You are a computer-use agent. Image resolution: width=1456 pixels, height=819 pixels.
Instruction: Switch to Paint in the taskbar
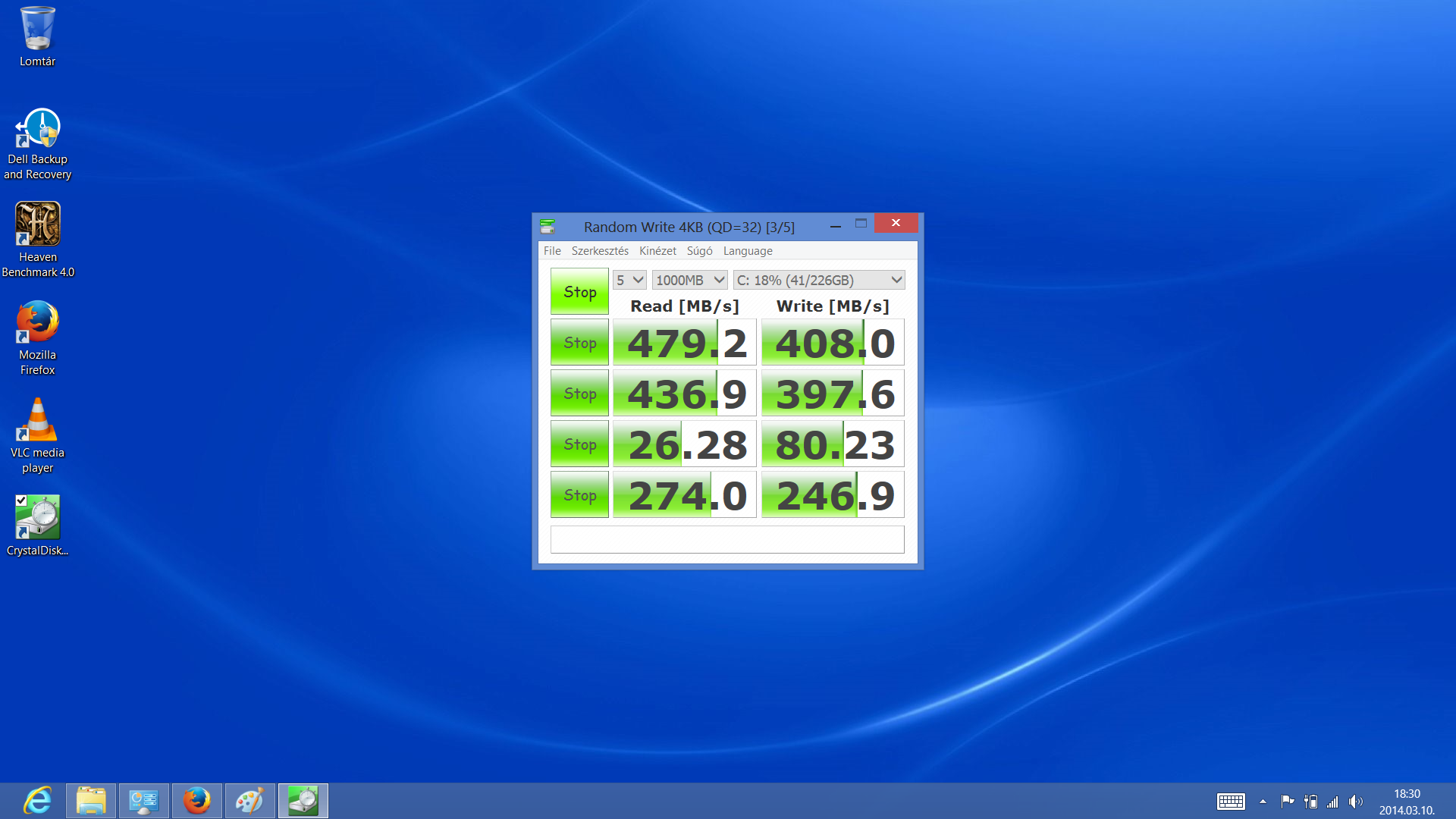point(249,801)
